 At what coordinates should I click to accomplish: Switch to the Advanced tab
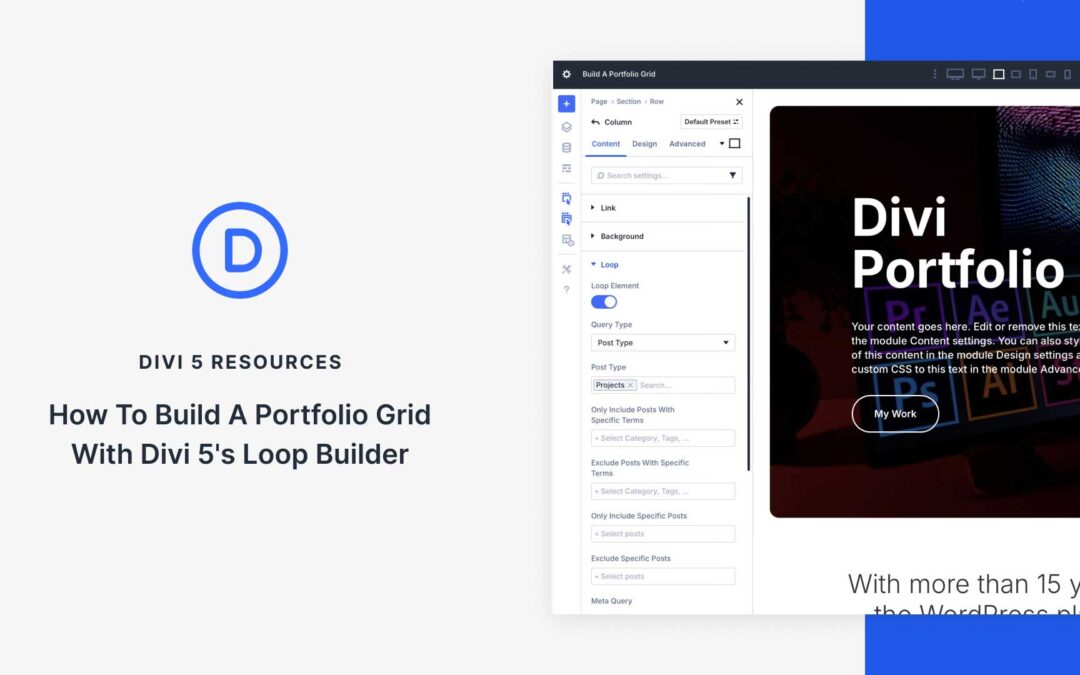[x=687, y=144]
